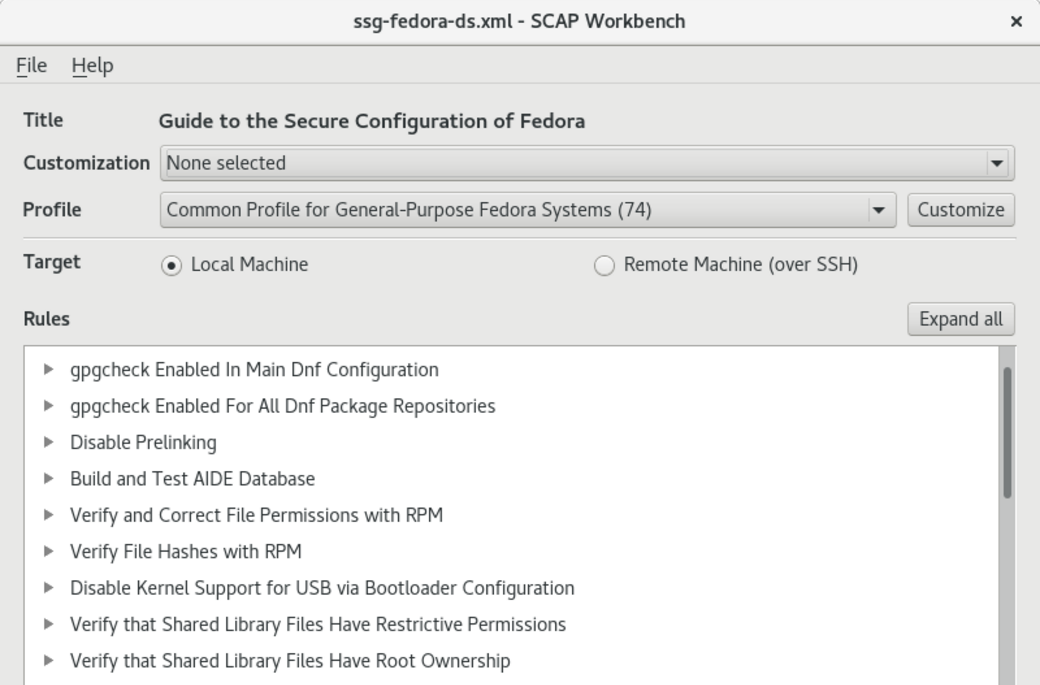Click the Expand all button
The height and width of the screenshot is (685, 1040).
[x=961, y=320]
